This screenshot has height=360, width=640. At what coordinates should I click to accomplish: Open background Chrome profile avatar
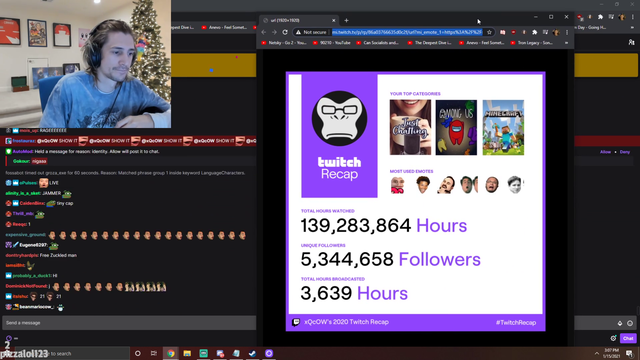click(x=622, y=17)
